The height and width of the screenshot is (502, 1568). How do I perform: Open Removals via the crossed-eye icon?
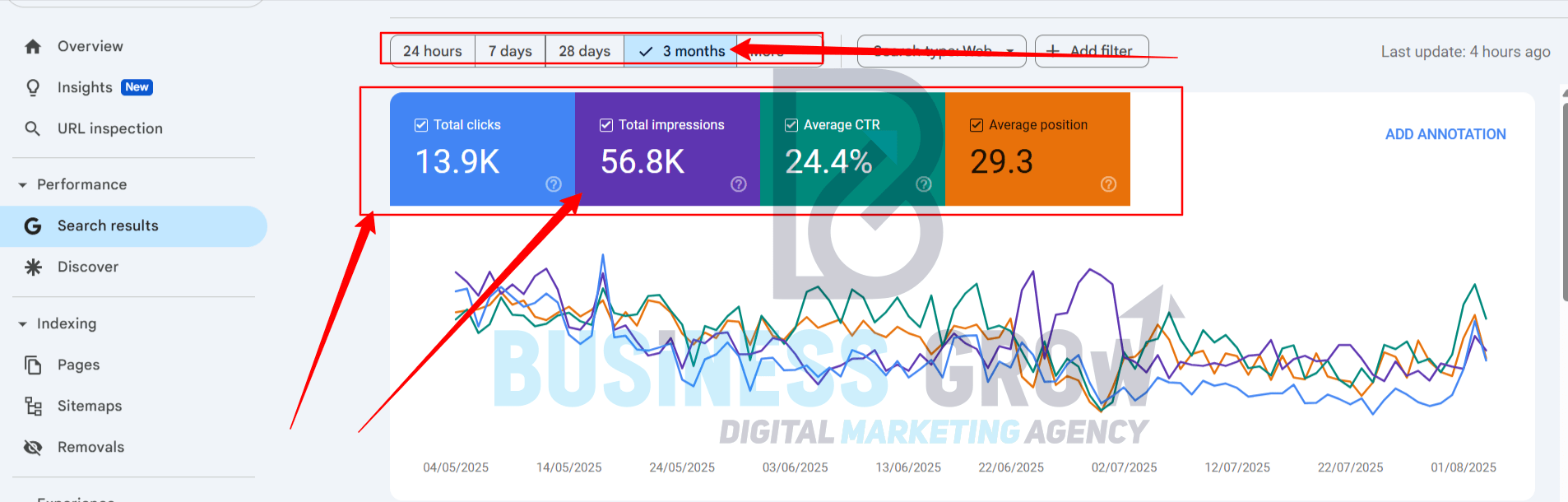(33, 447)
